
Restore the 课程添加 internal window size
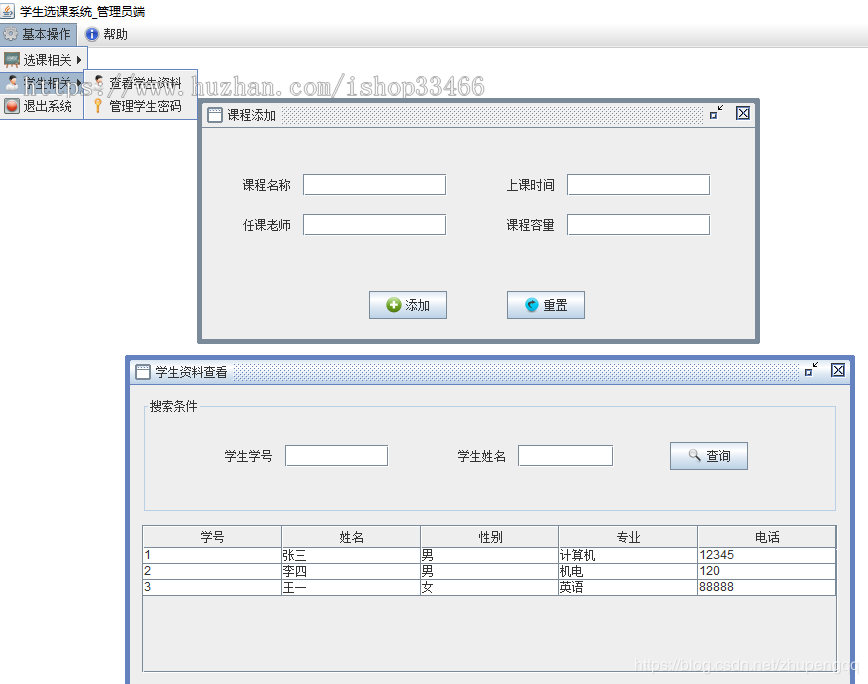[716, 113]
